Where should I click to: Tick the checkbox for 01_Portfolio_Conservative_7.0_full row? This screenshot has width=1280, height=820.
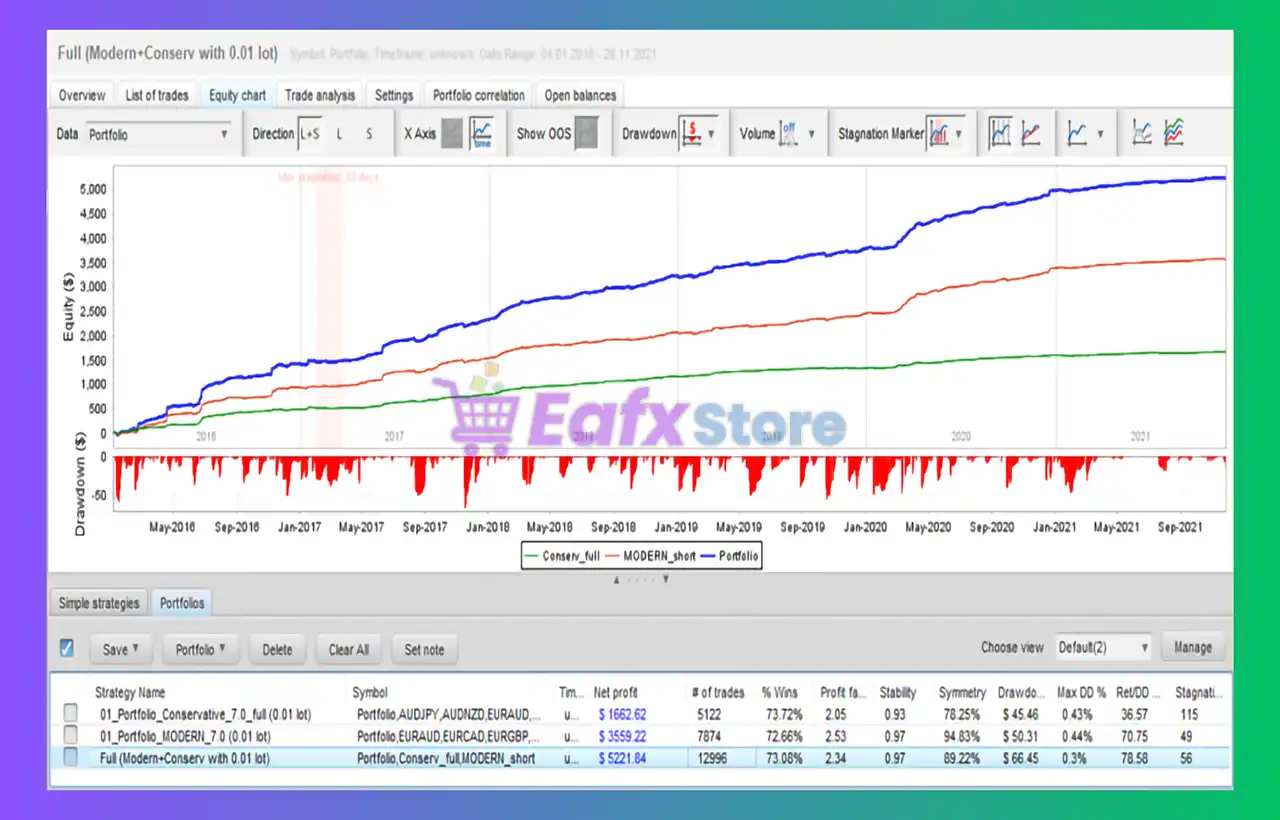71,713
